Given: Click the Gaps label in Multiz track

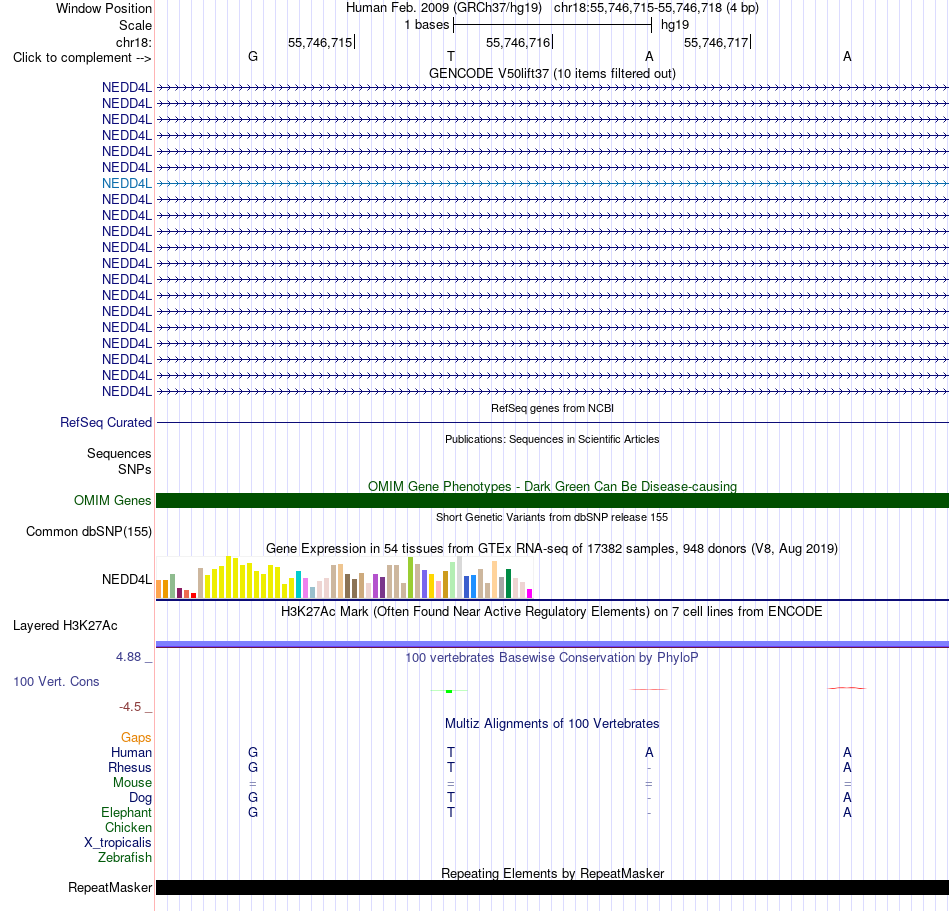Looking at the screenshot, I should [136, 737].
